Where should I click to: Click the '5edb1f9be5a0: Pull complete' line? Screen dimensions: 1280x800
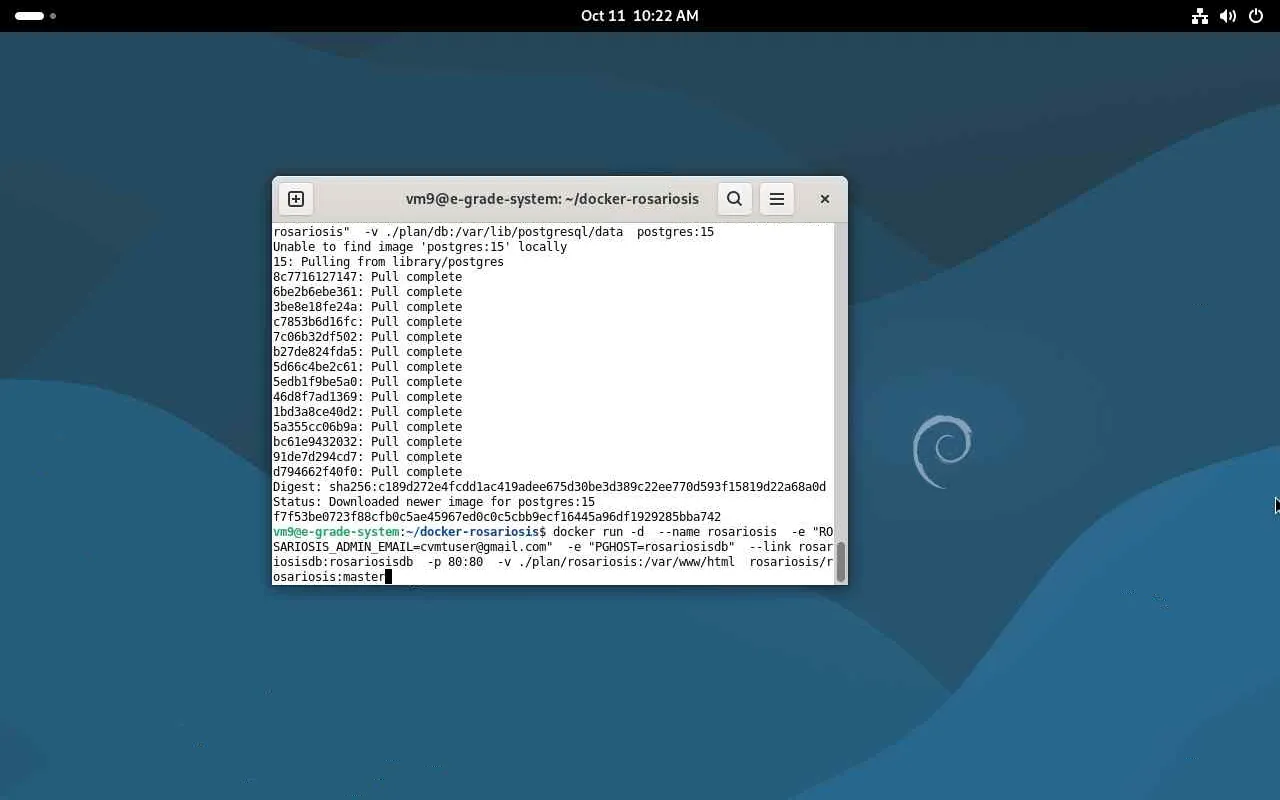click(367, 382)
